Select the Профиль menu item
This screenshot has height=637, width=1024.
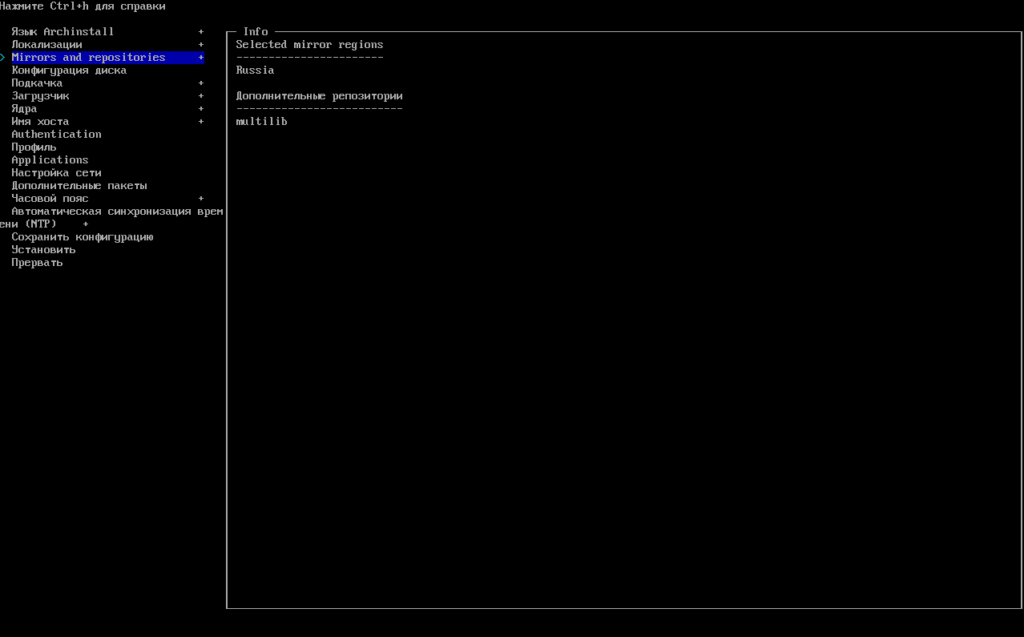tap(34, 148)
